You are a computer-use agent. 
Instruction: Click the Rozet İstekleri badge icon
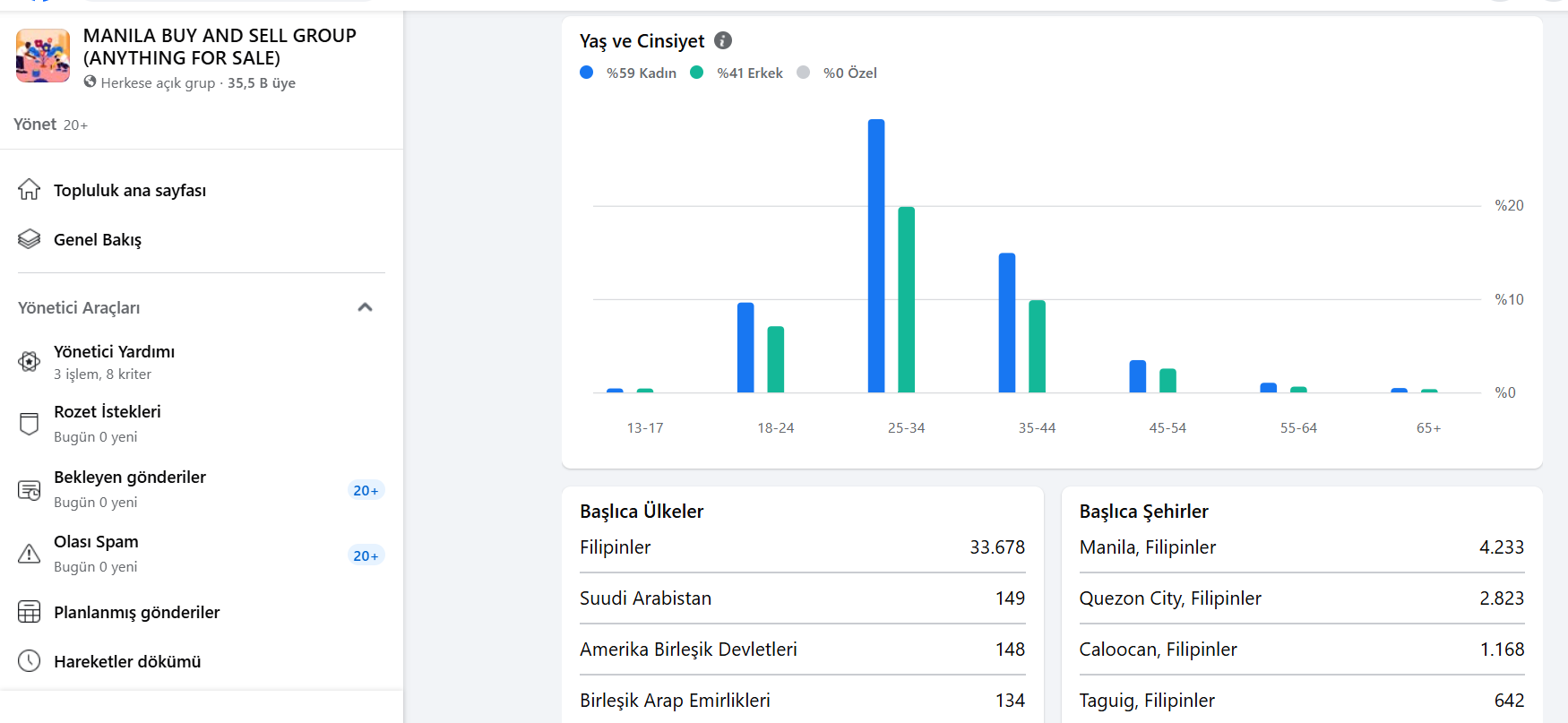pyautogui.click(x=30, y=424)
